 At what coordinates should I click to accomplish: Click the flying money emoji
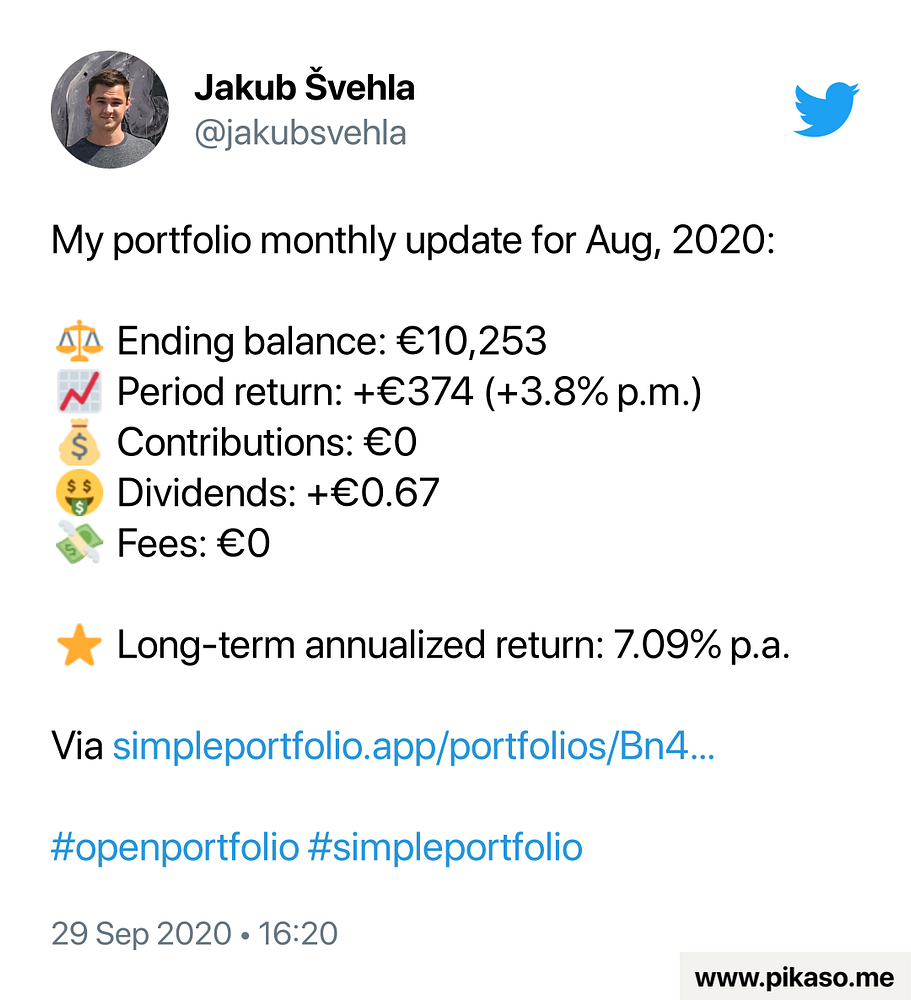pyautogui.click(x=79, y=543)
